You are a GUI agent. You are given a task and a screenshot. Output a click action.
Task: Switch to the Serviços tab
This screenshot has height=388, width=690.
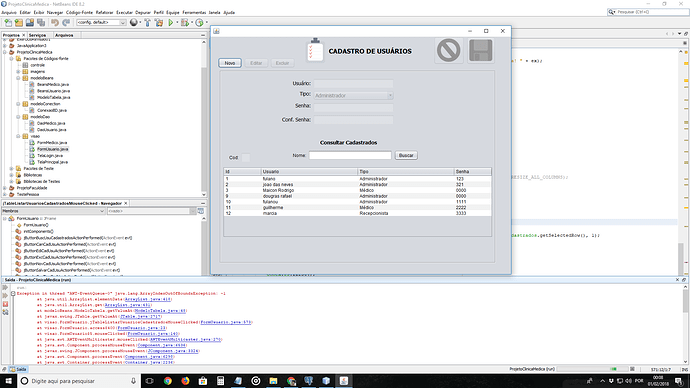37,35
